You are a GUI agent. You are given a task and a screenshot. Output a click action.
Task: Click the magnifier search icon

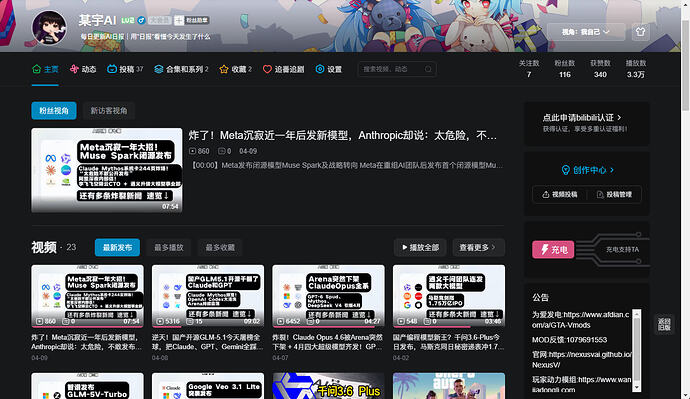428,69
